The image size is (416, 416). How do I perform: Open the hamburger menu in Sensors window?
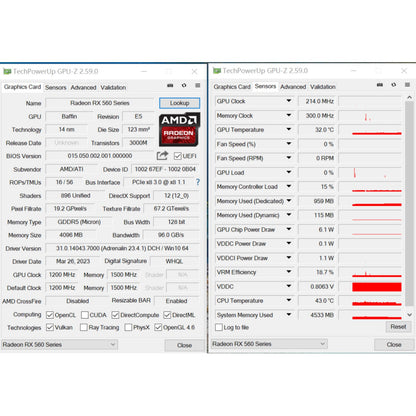(x=407, y=85)
